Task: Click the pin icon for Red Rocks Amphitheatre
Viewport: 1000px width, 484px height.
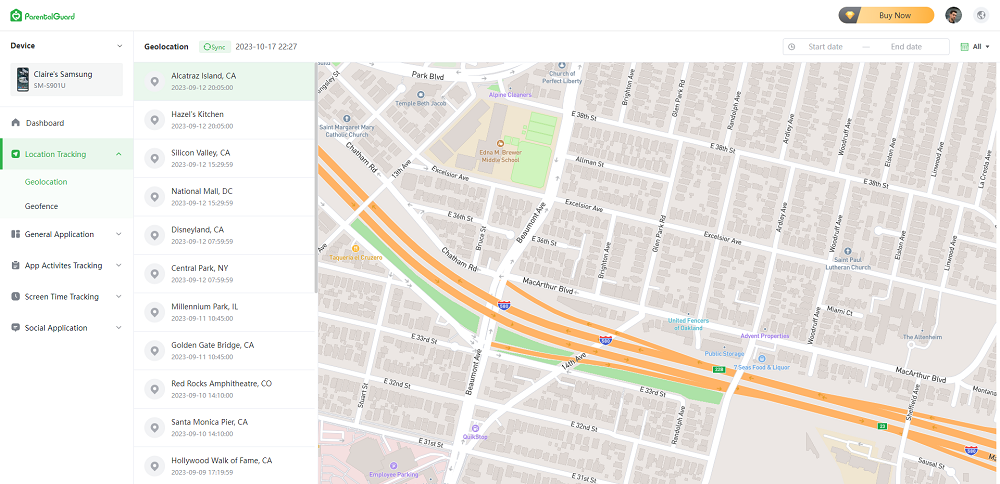Action: (x=154, y=389)
